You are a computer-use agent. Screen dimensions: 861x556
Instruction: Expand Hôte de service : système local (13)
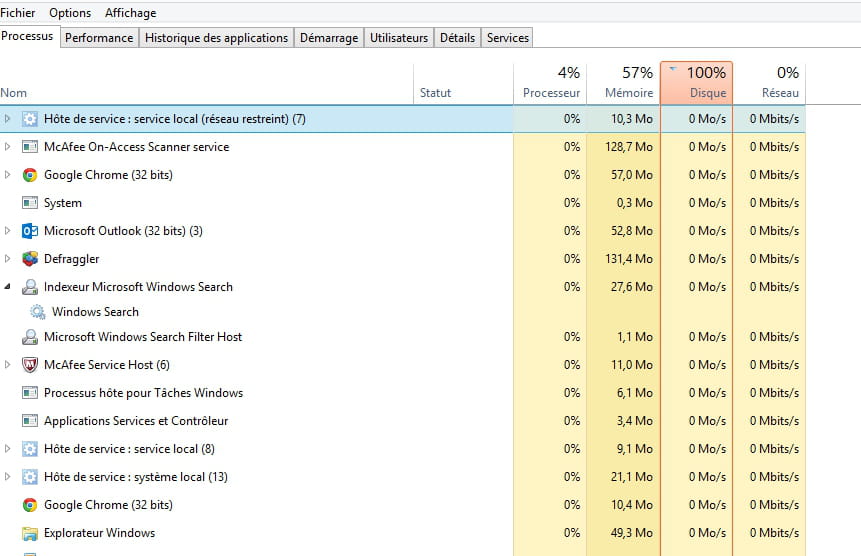pos(7,476)
